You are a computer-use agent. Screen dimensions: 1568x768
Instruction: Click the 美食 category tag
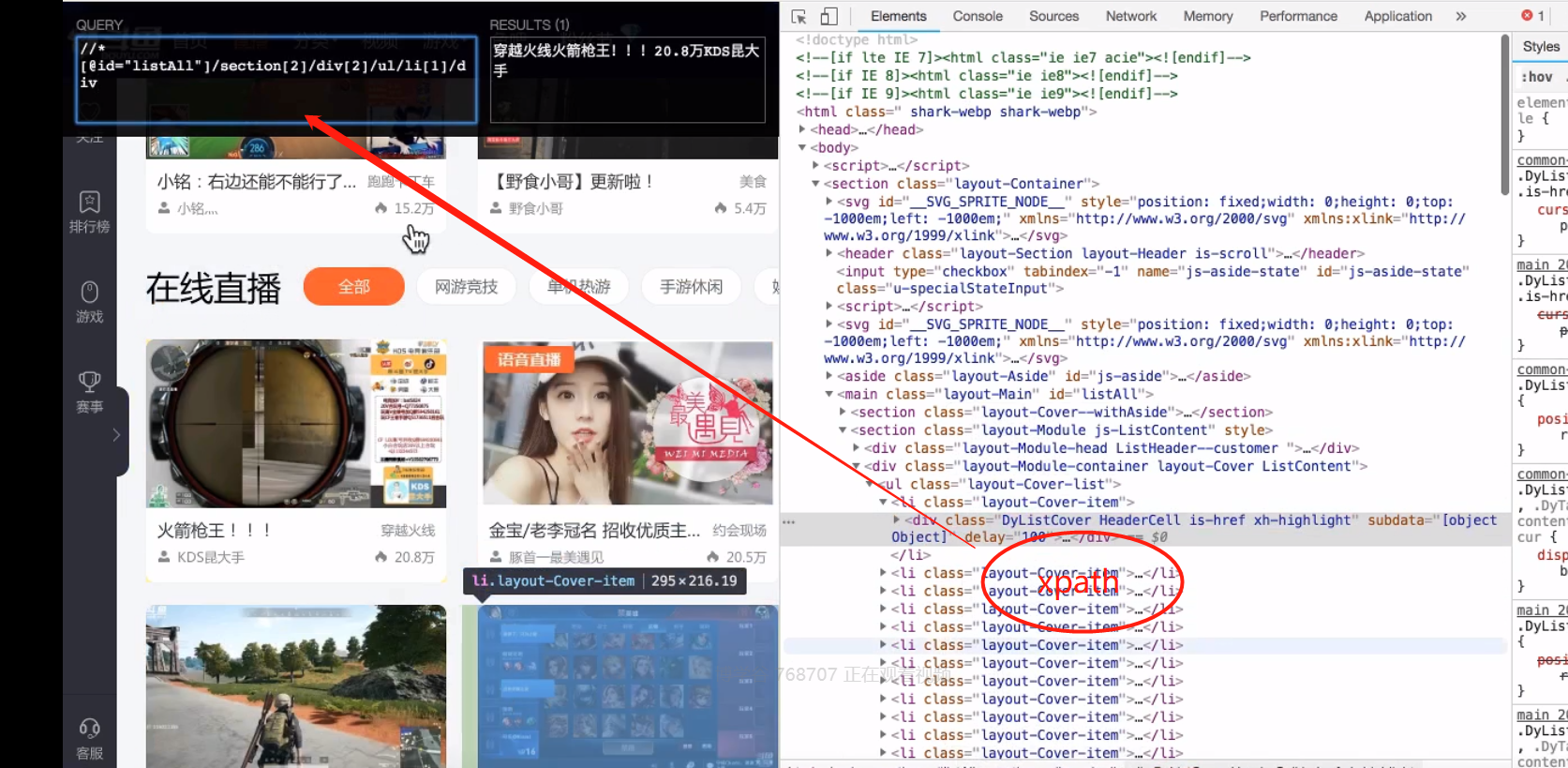pos(753,182)
